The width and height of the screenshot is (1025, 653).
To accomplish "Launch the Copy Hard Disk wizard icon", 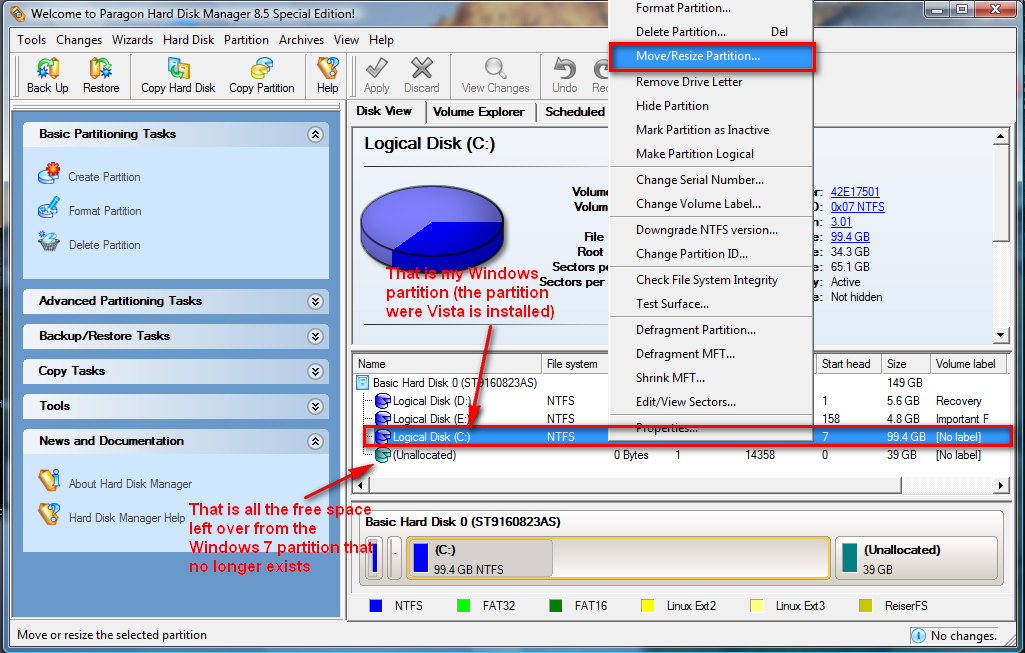I will point(178,68).
